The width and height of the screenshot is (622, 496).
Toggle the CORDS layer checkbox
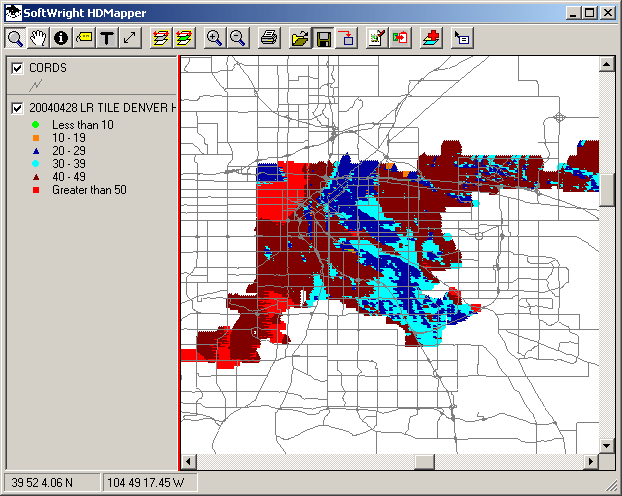17,68
